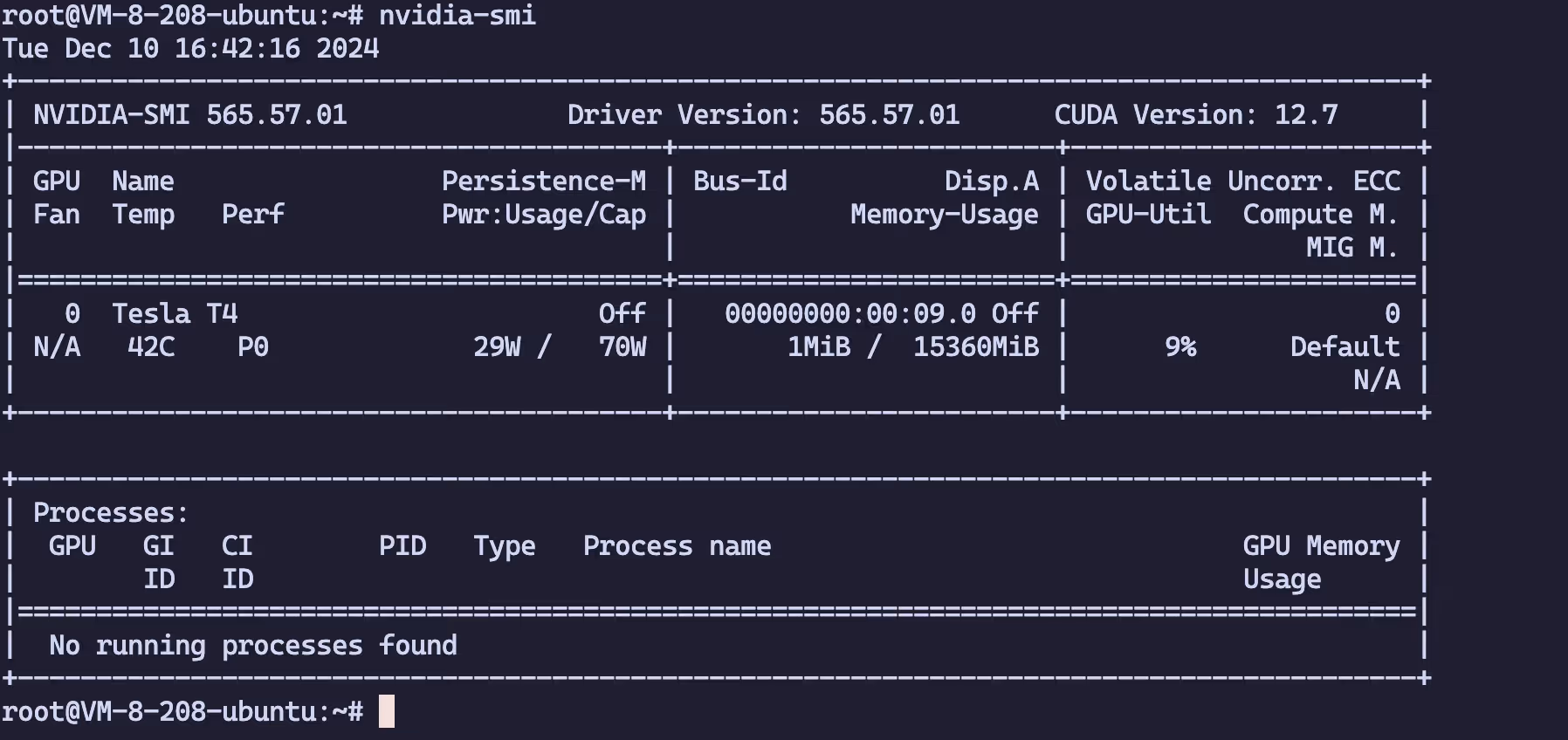The width and height of the screenshot is (1568, 740).
Task: Click the Volatile Uncorr. ECC header
Action: coord(1242,181)
